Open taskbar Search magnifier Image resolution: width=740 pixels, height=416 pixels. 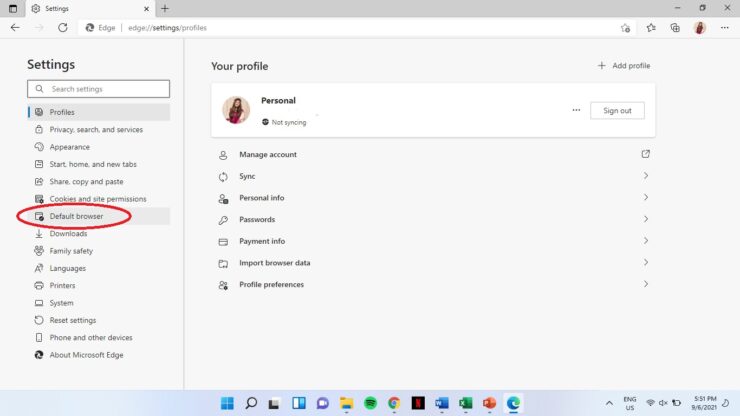251,403
